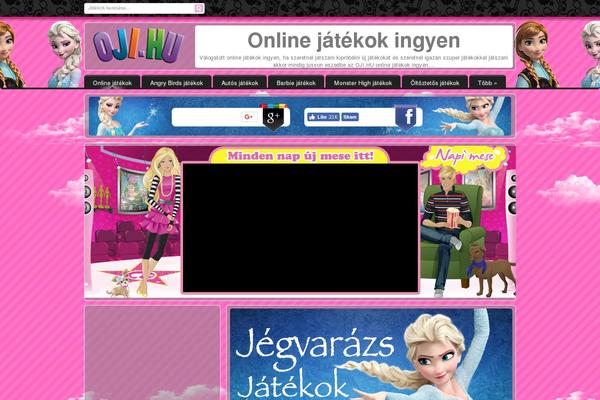Click the Facebook Share button
The width and height of the screenshot is (600, 400).
[350, 117]
